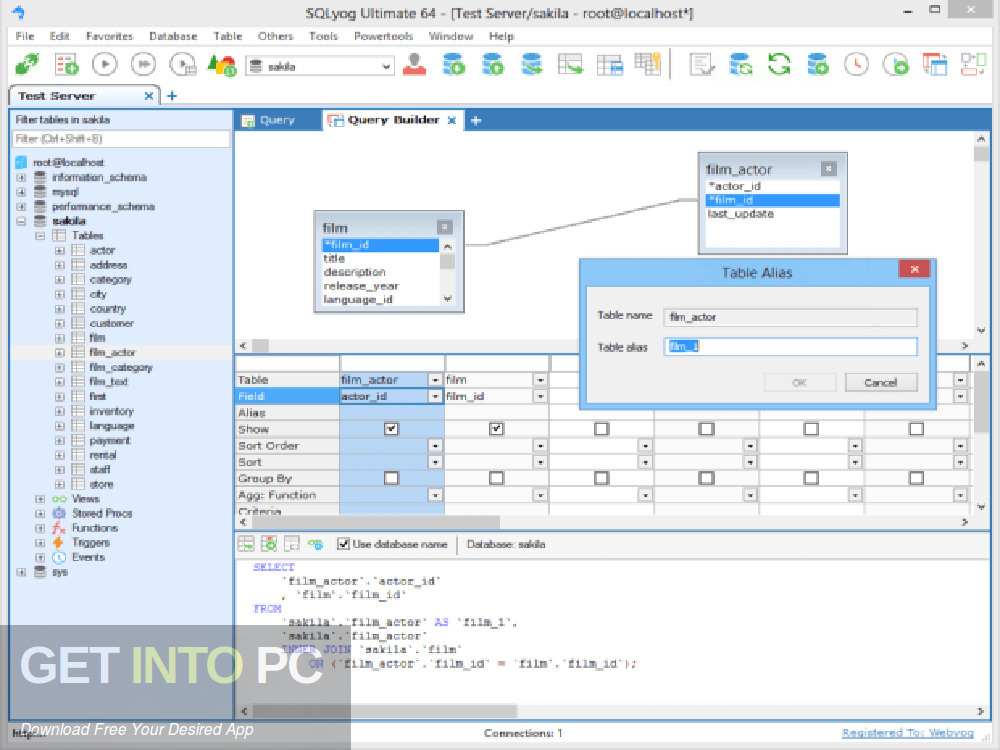
Task: Close the film_actor table box in canvas
Action: [x=828, y=168]
